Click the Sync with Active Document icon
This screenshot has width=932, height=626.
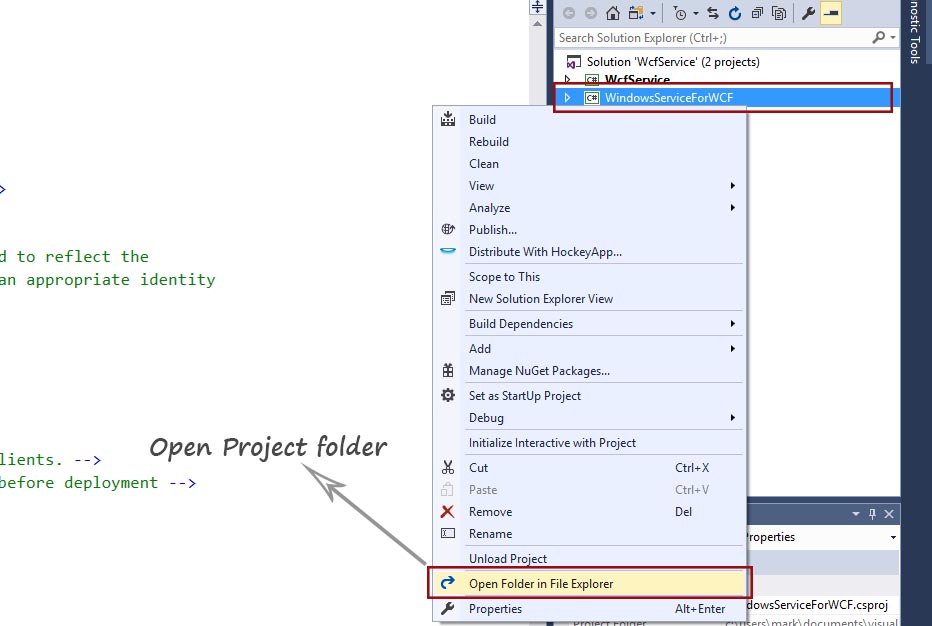(713, 13)
